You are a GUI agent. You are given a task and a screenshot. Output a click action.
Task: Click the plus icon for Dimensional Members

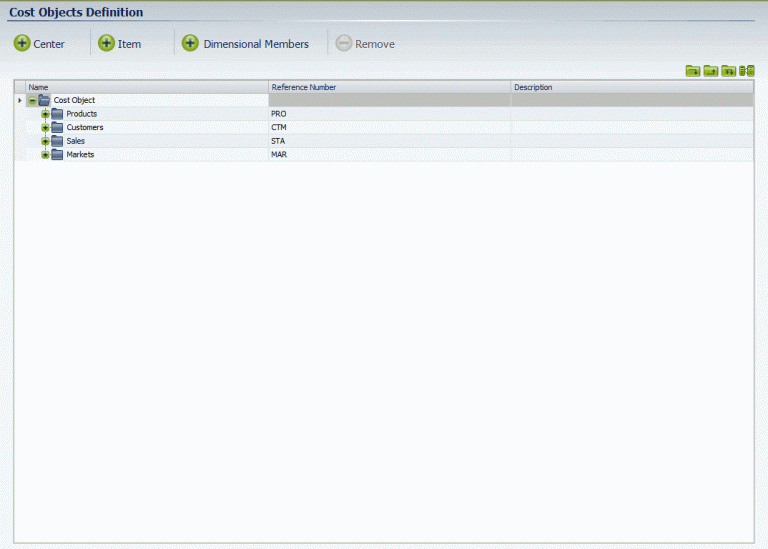(x=190, y=43)
